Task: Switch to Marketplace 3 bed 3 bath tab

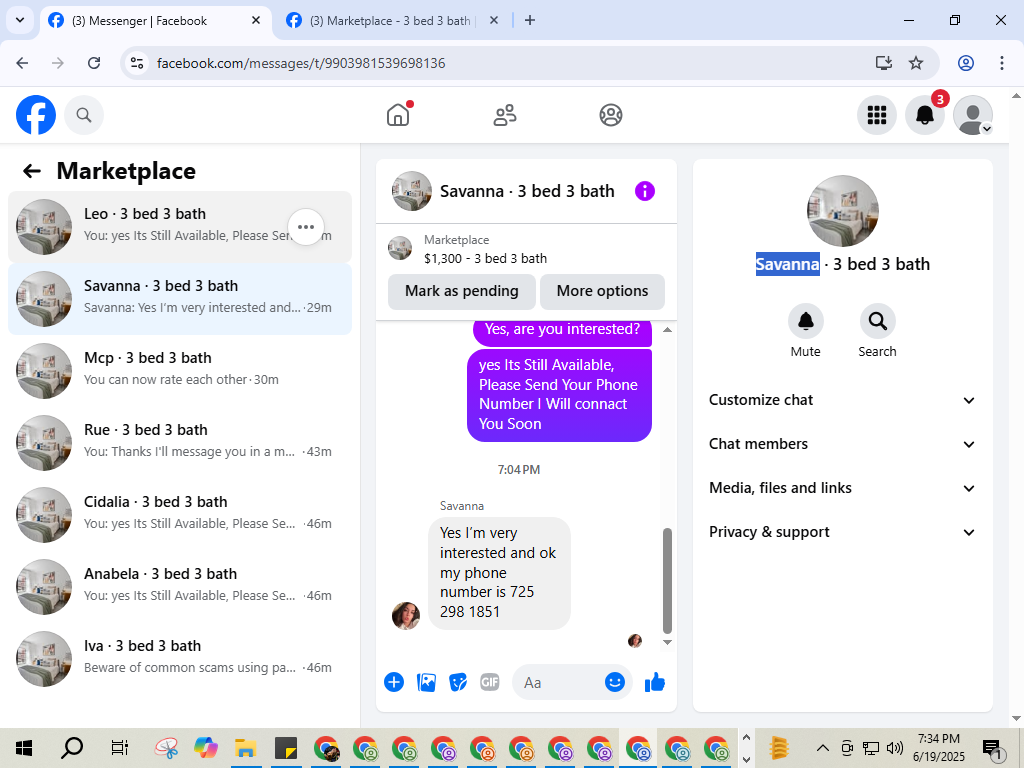Action: point(392,20)
